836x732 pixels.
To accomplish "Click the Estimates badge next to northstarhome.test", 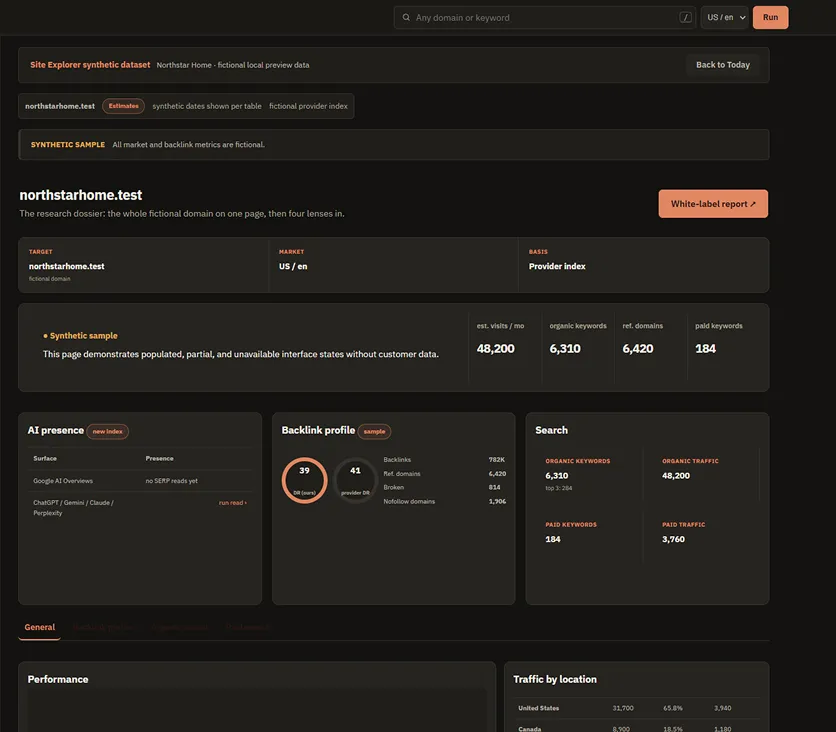I will click(123, 106).
